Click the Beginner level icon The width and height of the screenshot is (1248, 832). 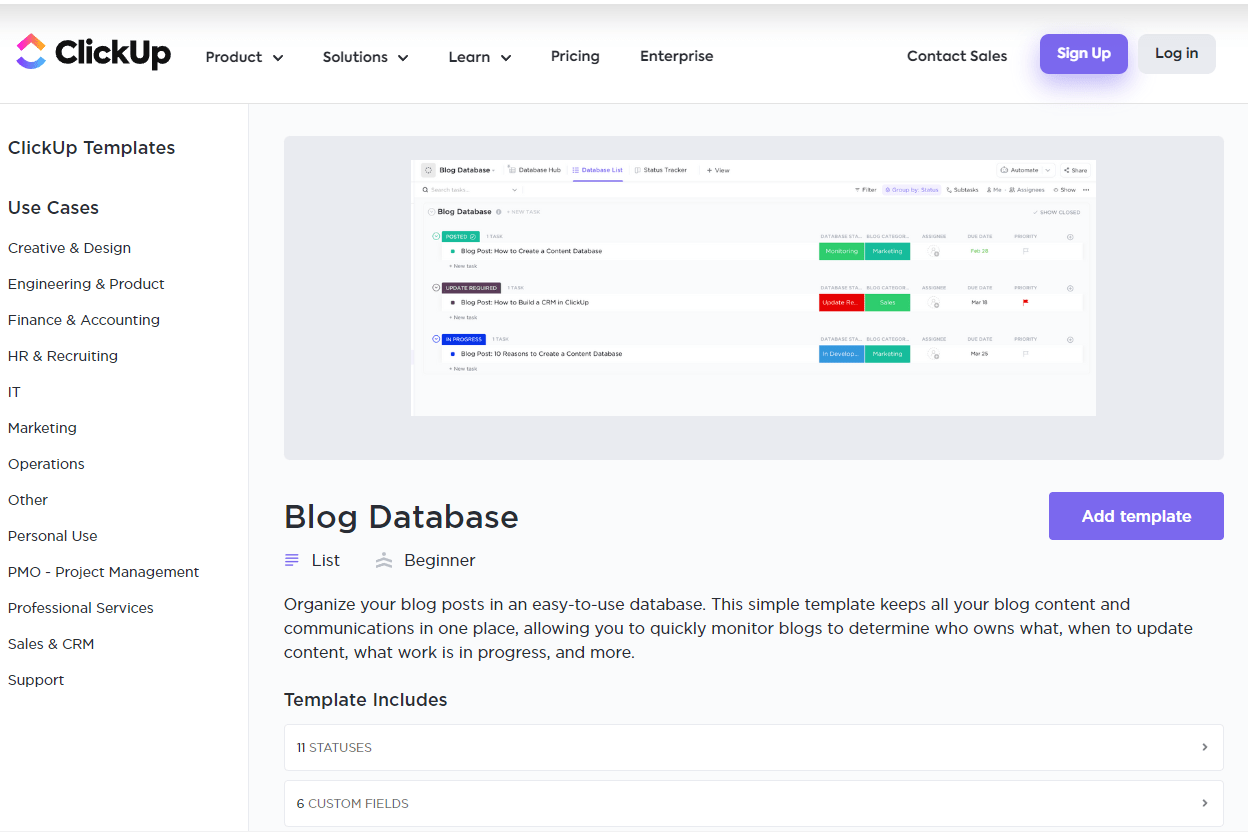point(384,560)
